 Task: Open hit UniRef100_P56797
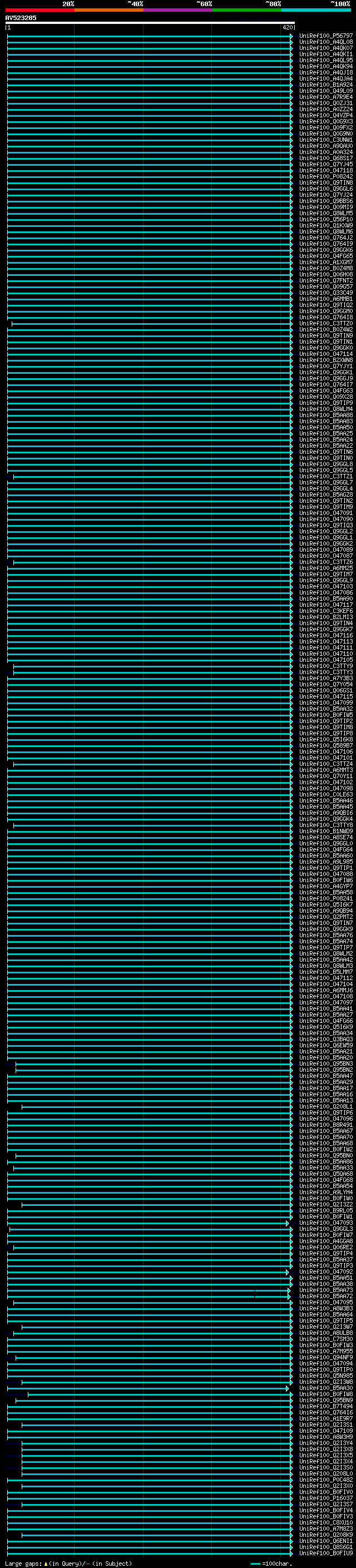click(325, 36)
